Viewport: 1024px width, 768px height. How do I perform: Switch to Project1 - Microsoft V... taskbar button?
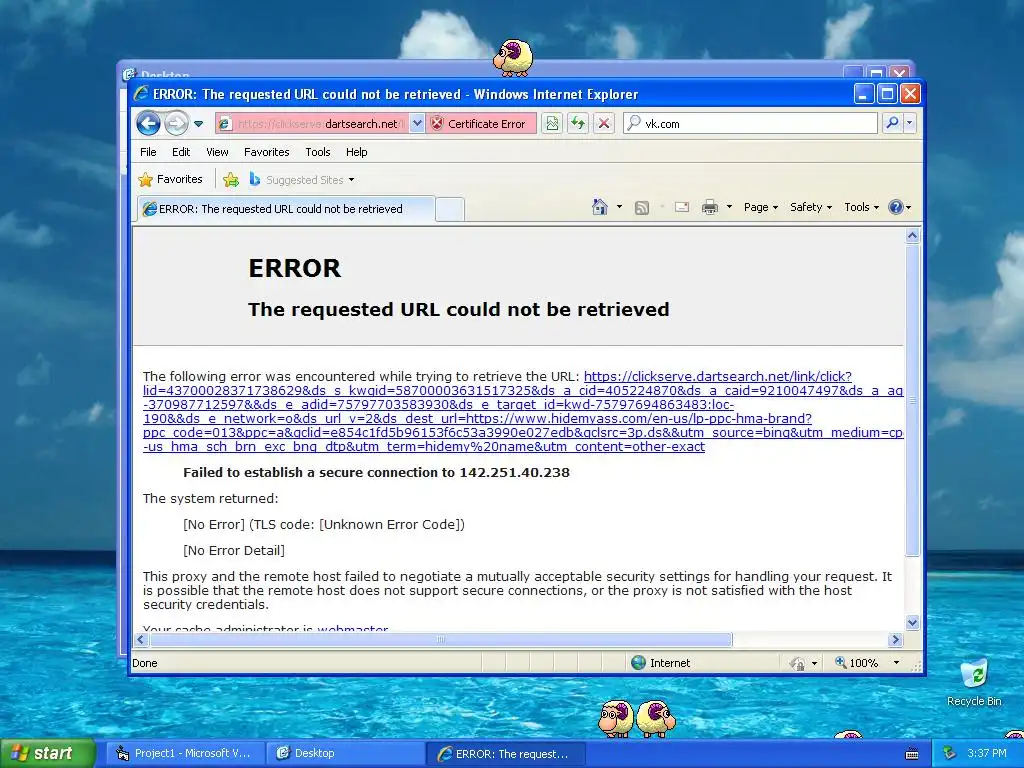[185, 753]
